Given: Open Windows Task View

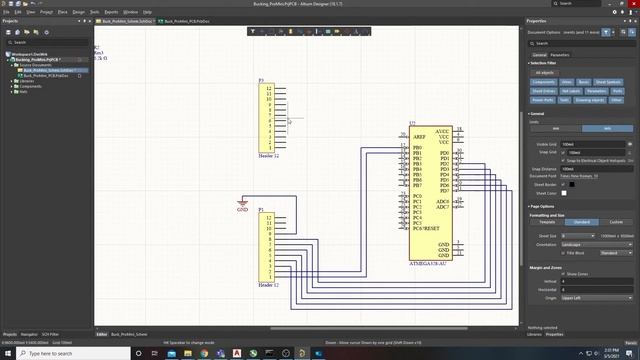Looking at the screenshot, I should coord(155,353).
